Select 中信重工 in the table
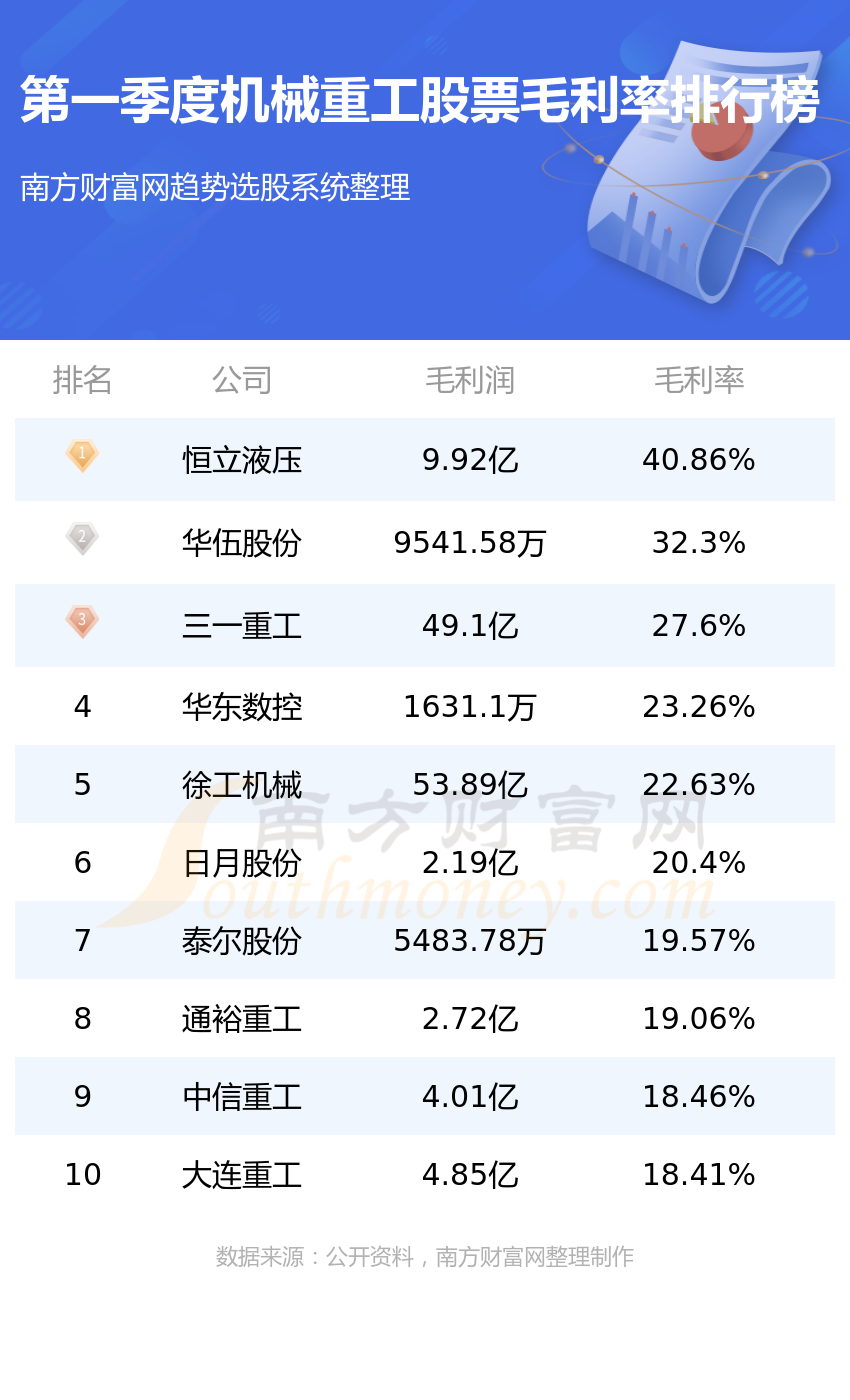Screen dimensions: 850x1400 [242, 1097]
